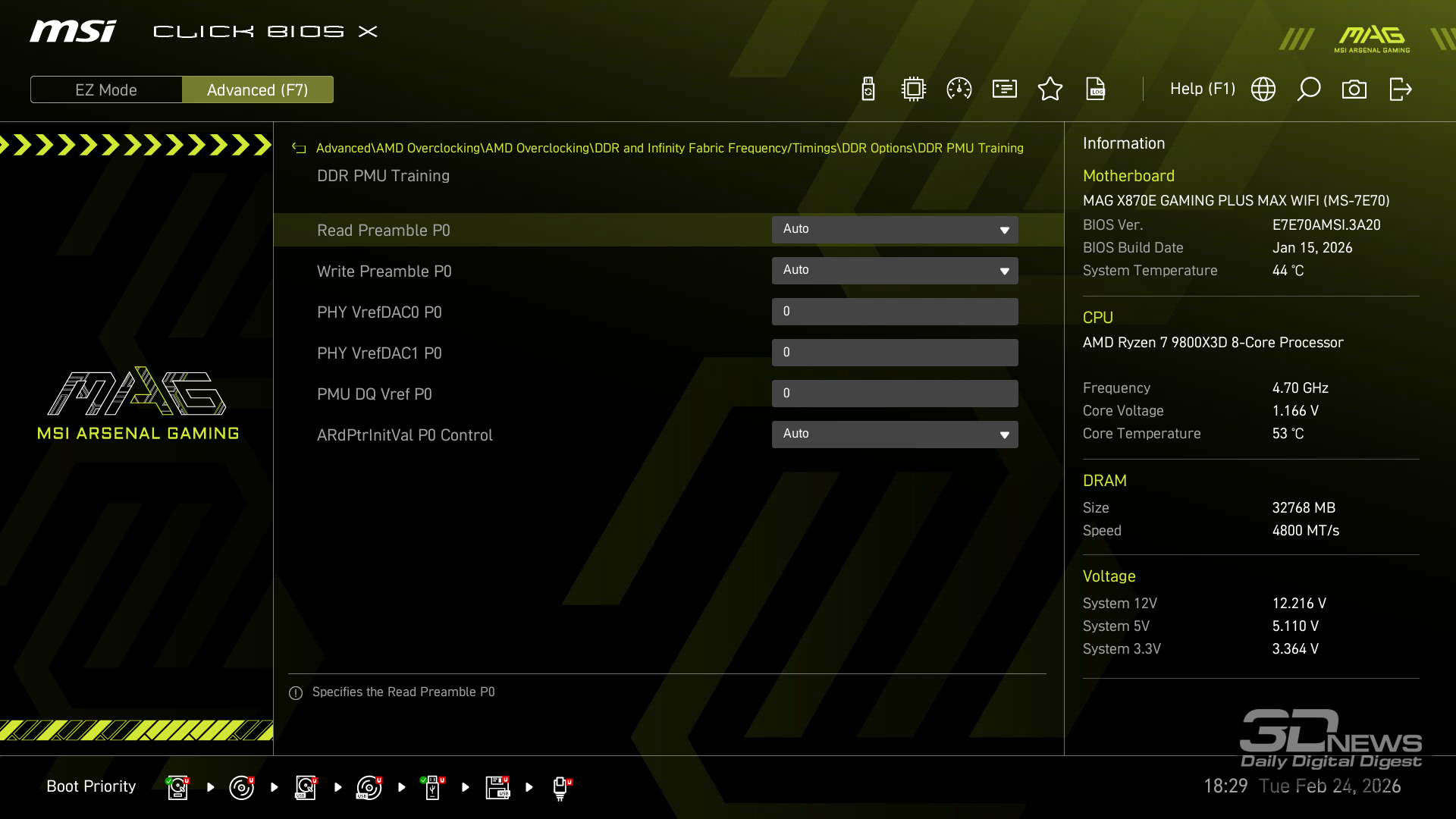Viewport: 1456px width, 819px height.
Task: Click the PHY VrefDAC0 P0 value field
Action: click(x=895, y=312)
